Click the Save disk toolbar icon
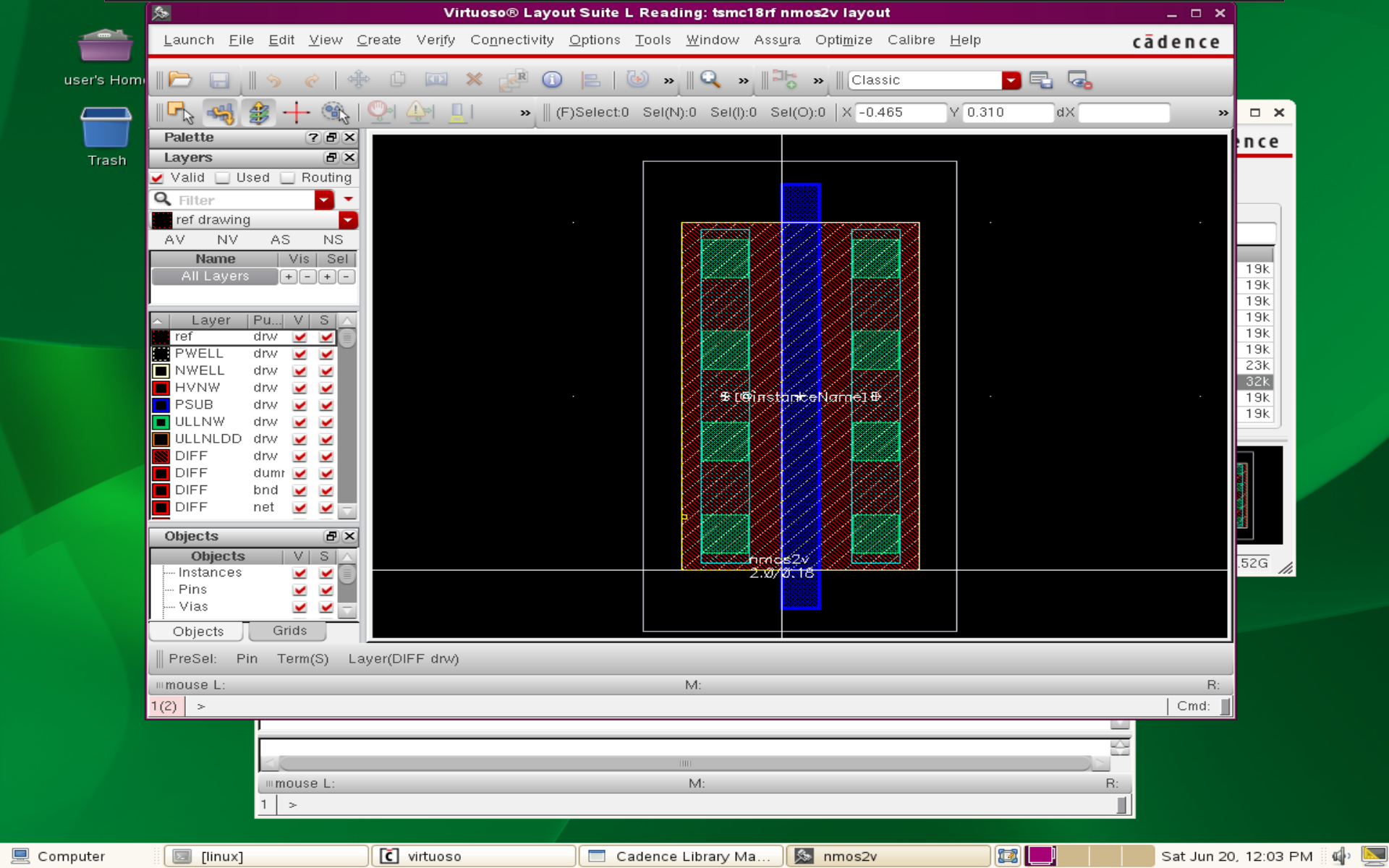The width and height of the screenshot is (1389, 868). click(219, 80)
